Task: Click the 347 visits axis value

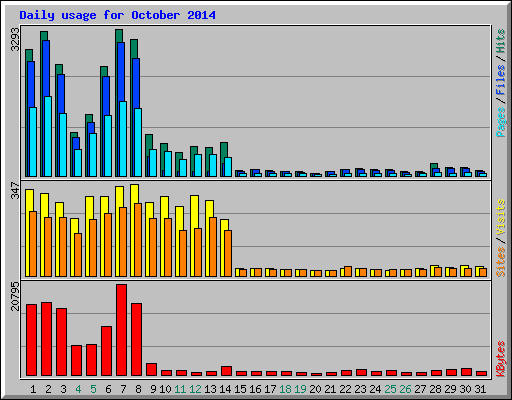Action: [x=15, y=190]
